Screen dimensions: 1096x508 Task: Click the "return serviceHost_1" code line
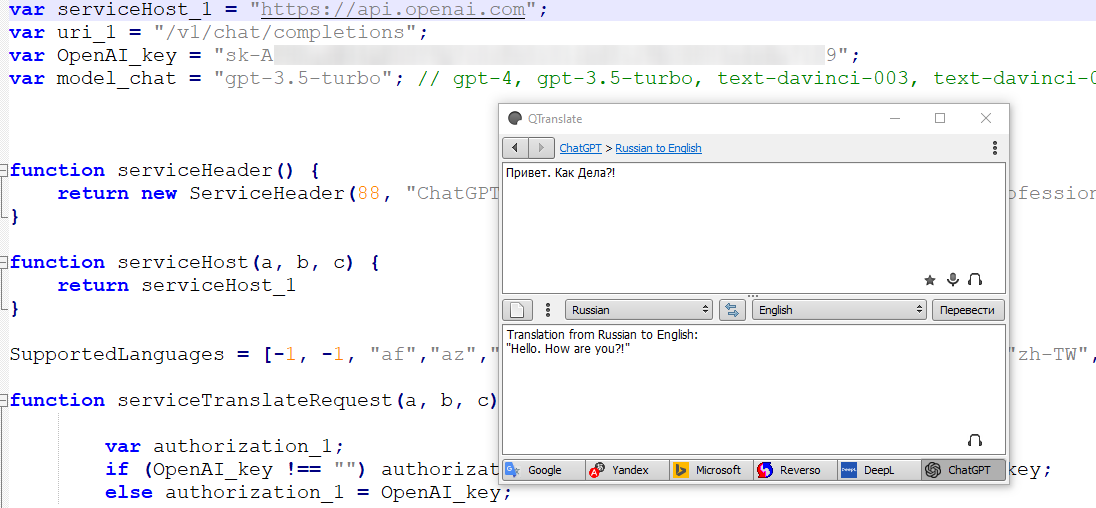pos(177,286)
